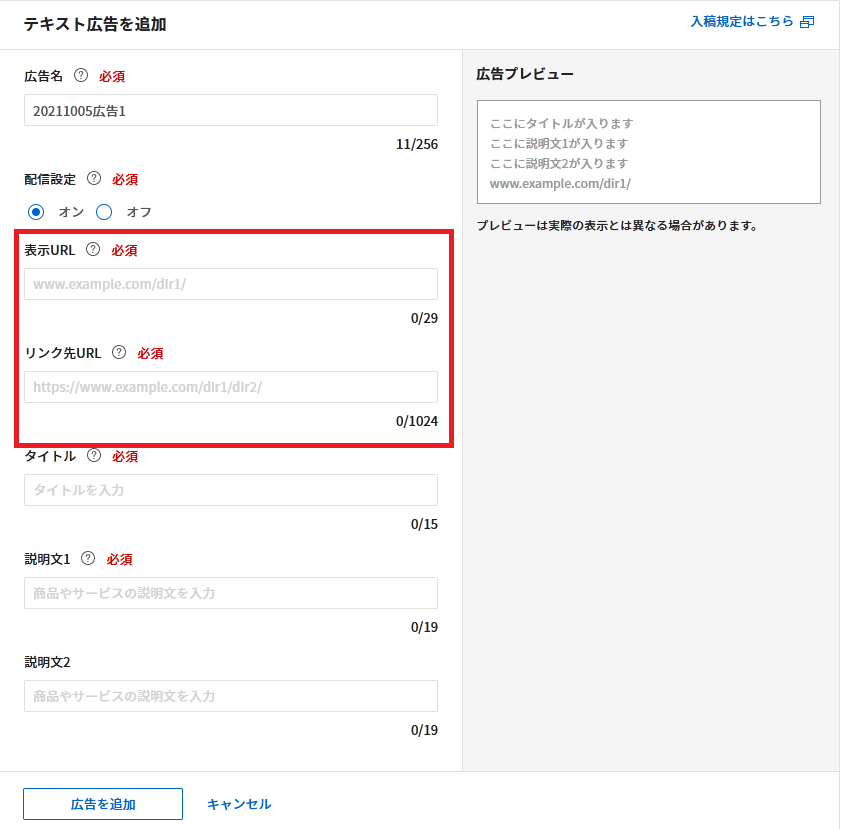Click into the 表示URL input field
842x829 pixels.
[x=230, y=284]
